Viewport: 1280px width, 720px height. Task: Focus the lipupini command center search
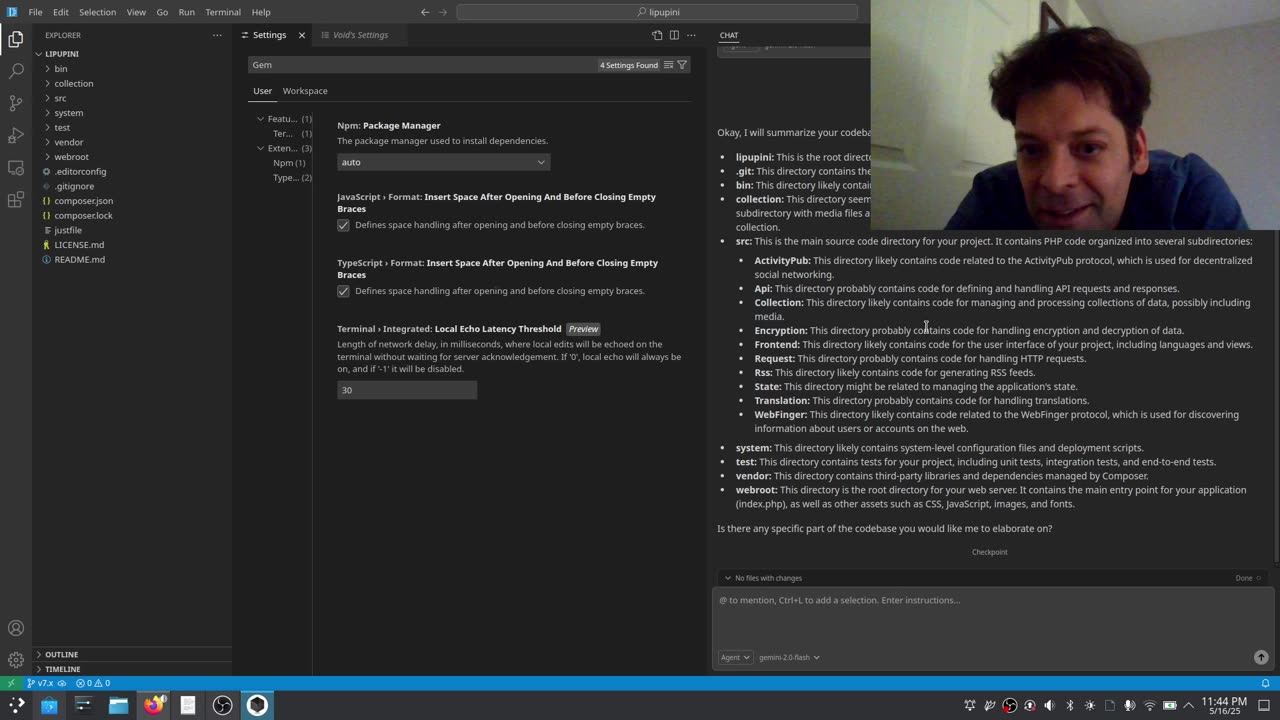pyautogui.click(x=657, y=12)
